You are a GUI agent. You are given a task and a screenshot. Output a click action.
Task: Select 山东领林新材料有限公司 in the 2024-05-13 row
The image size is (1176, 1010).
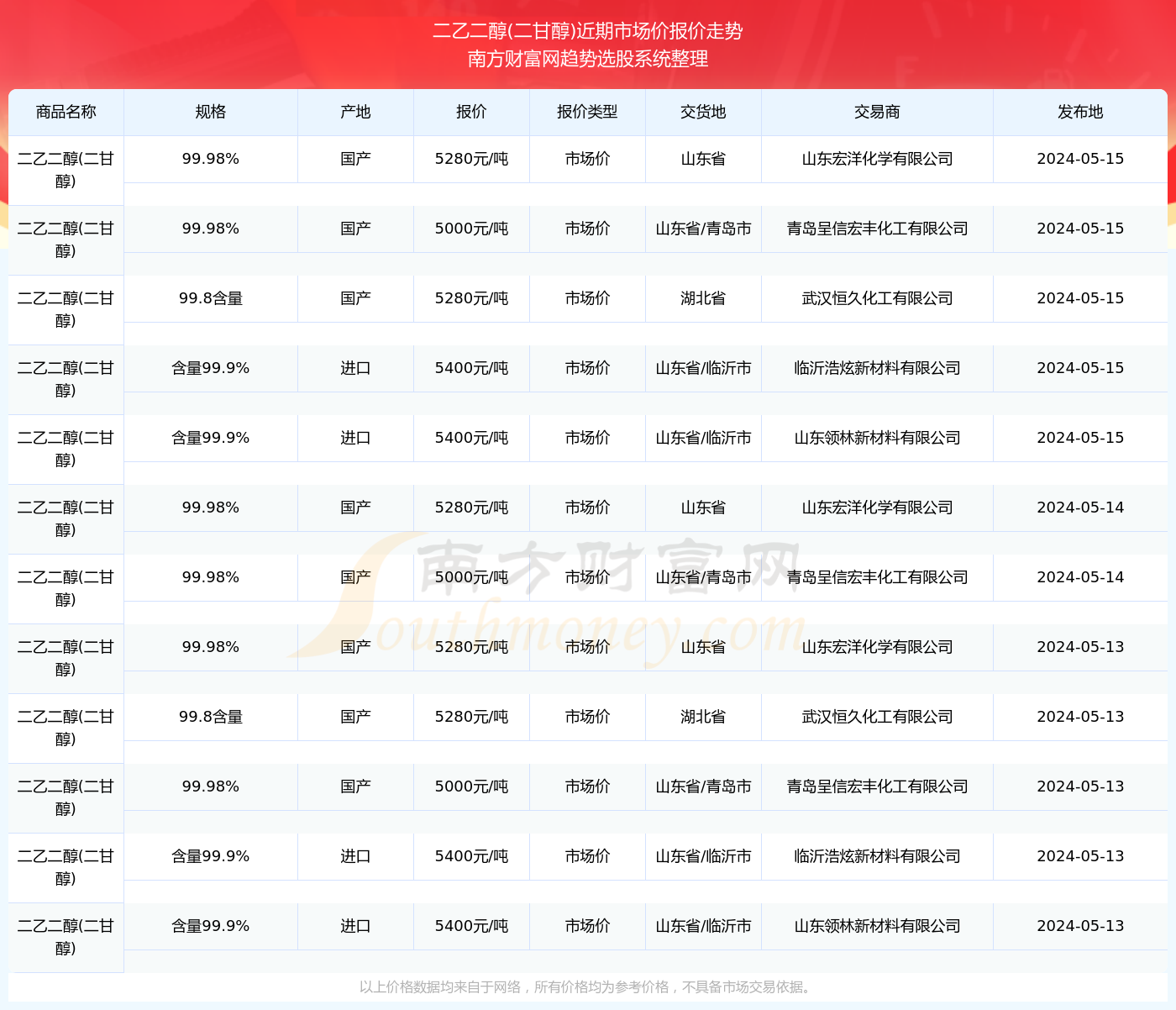point(877,926)
